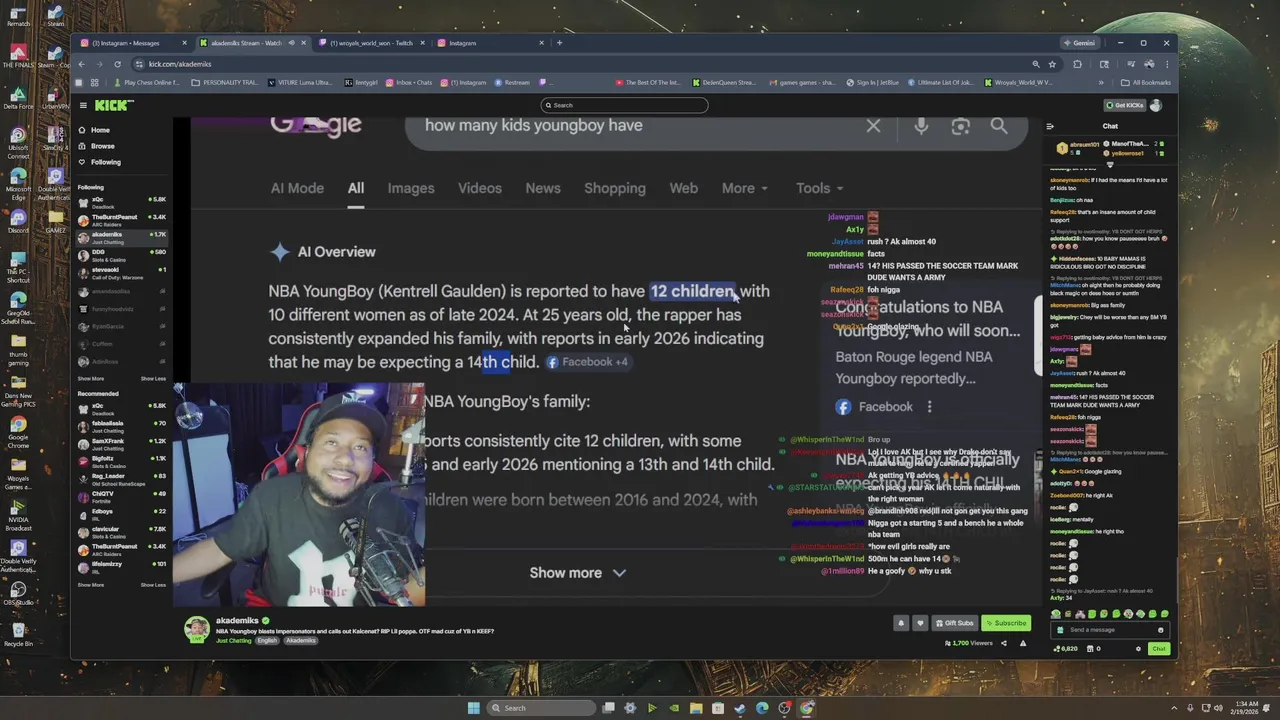Collapse the chat panel arrow icon
The width and height of the screenshot is (1280, 720).
[x=1050, y=126]
